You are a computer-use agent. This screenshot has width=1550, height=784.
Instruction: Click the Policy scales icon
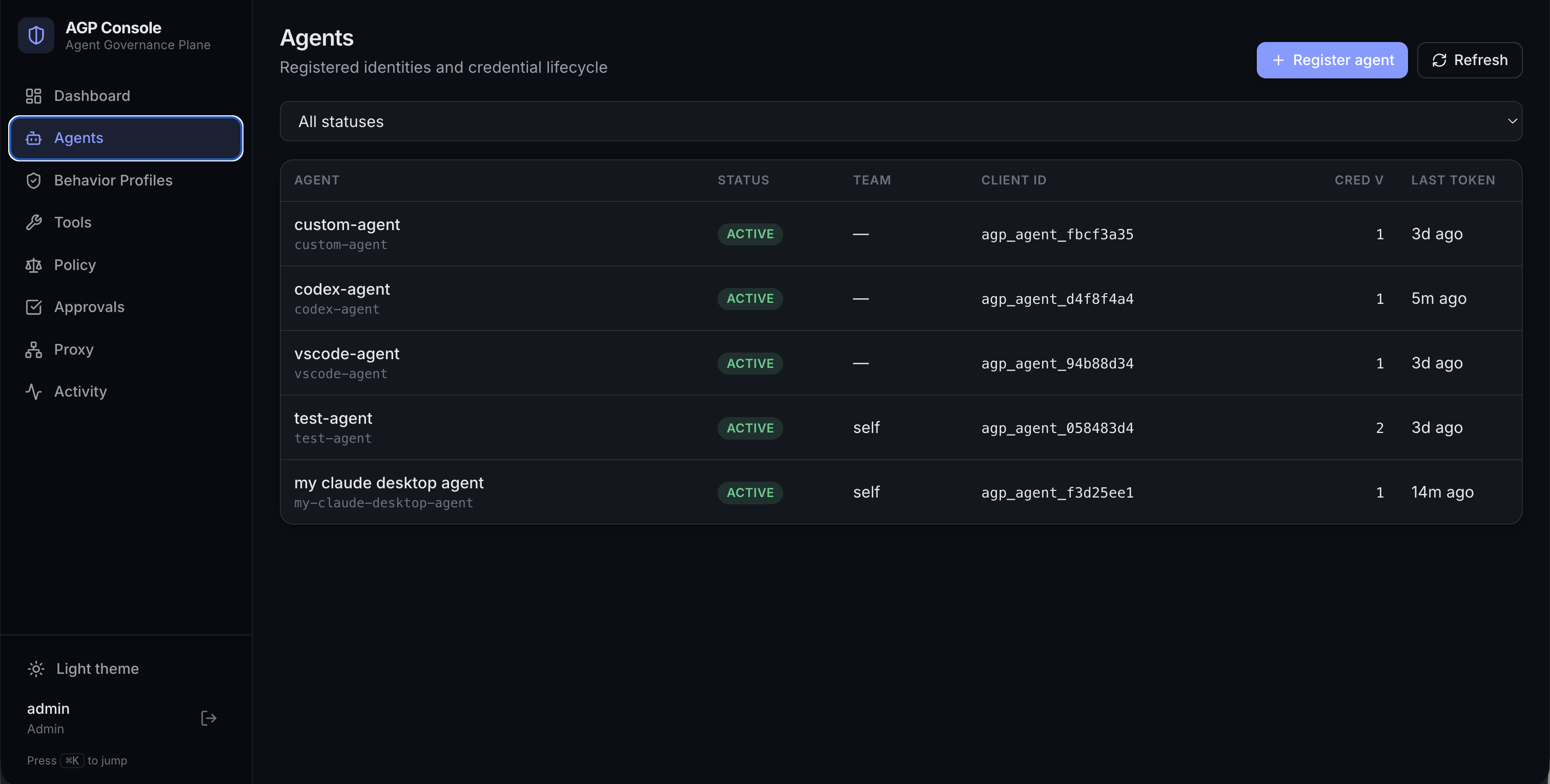click(x=34, y=265)
